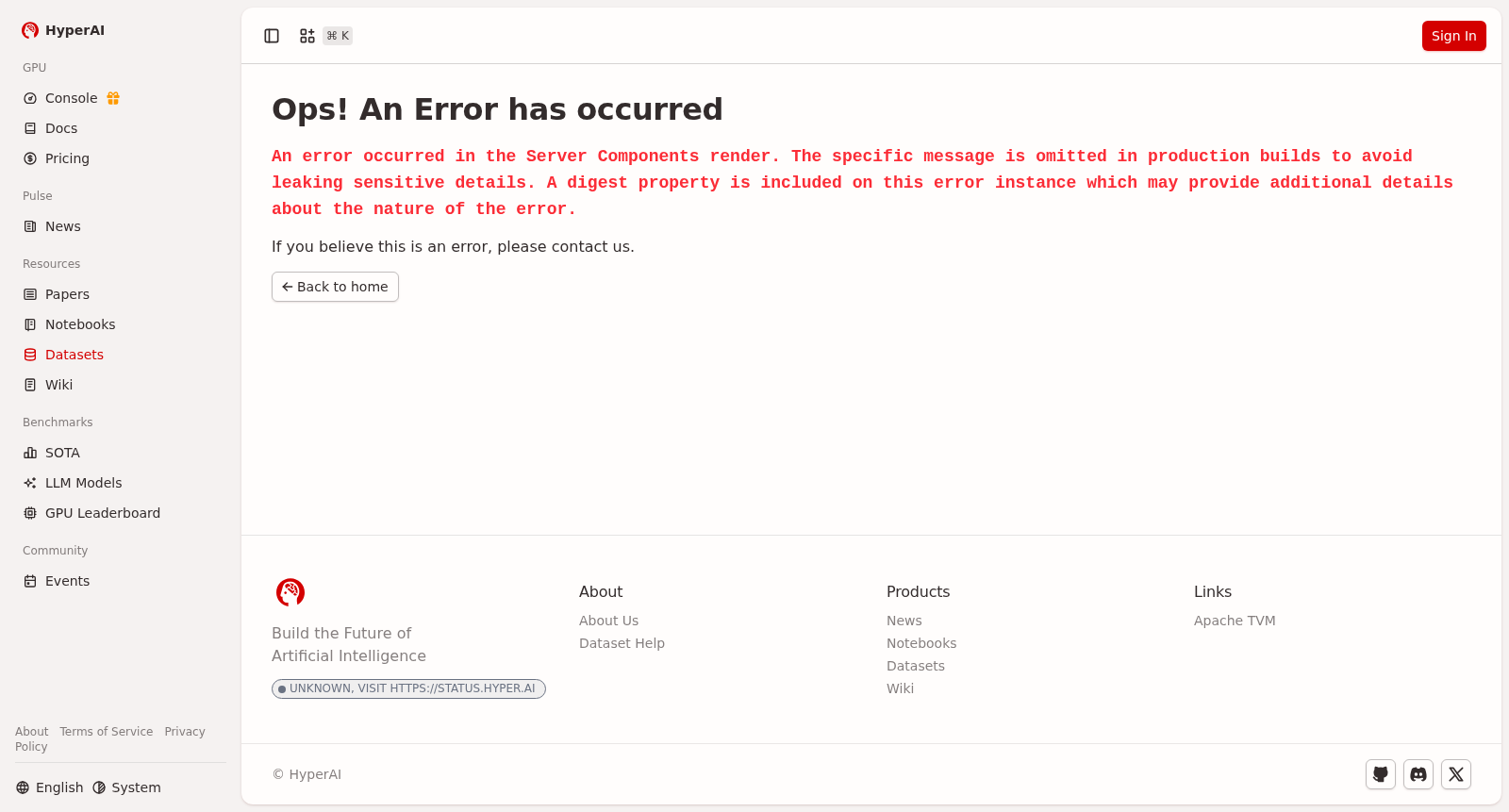Open LLM Models in Benchmarks
The width and height of the screenshot is (1509, 812).
121,483
